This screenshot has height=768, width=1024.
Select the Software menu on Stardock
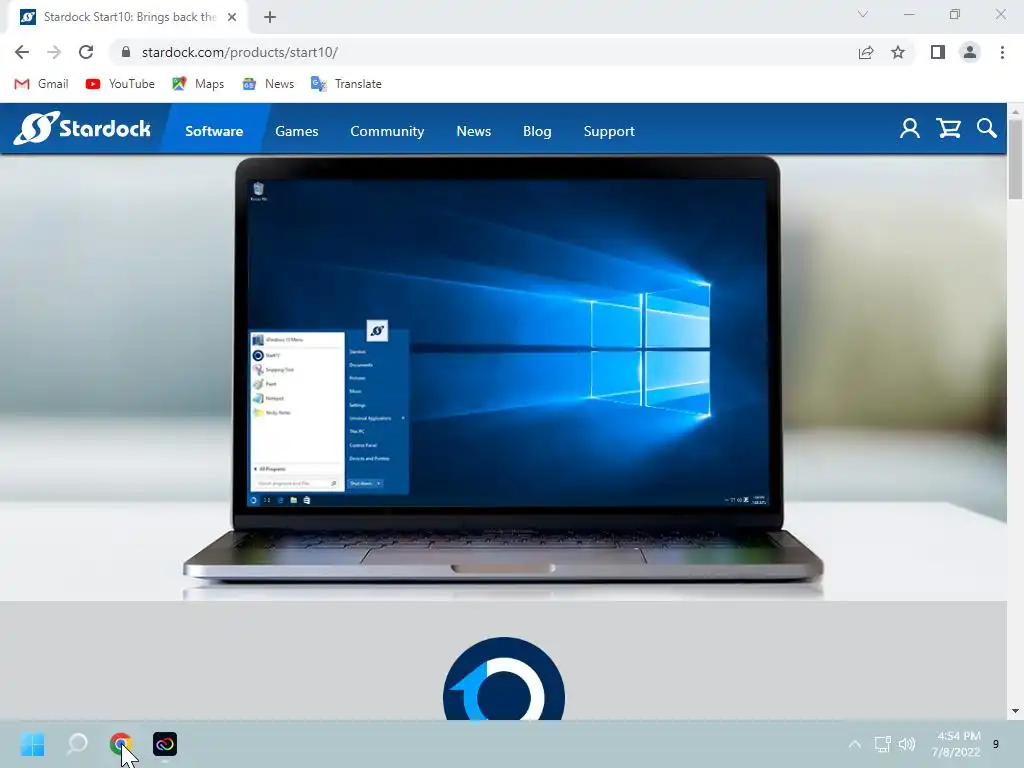coord(214,131)
